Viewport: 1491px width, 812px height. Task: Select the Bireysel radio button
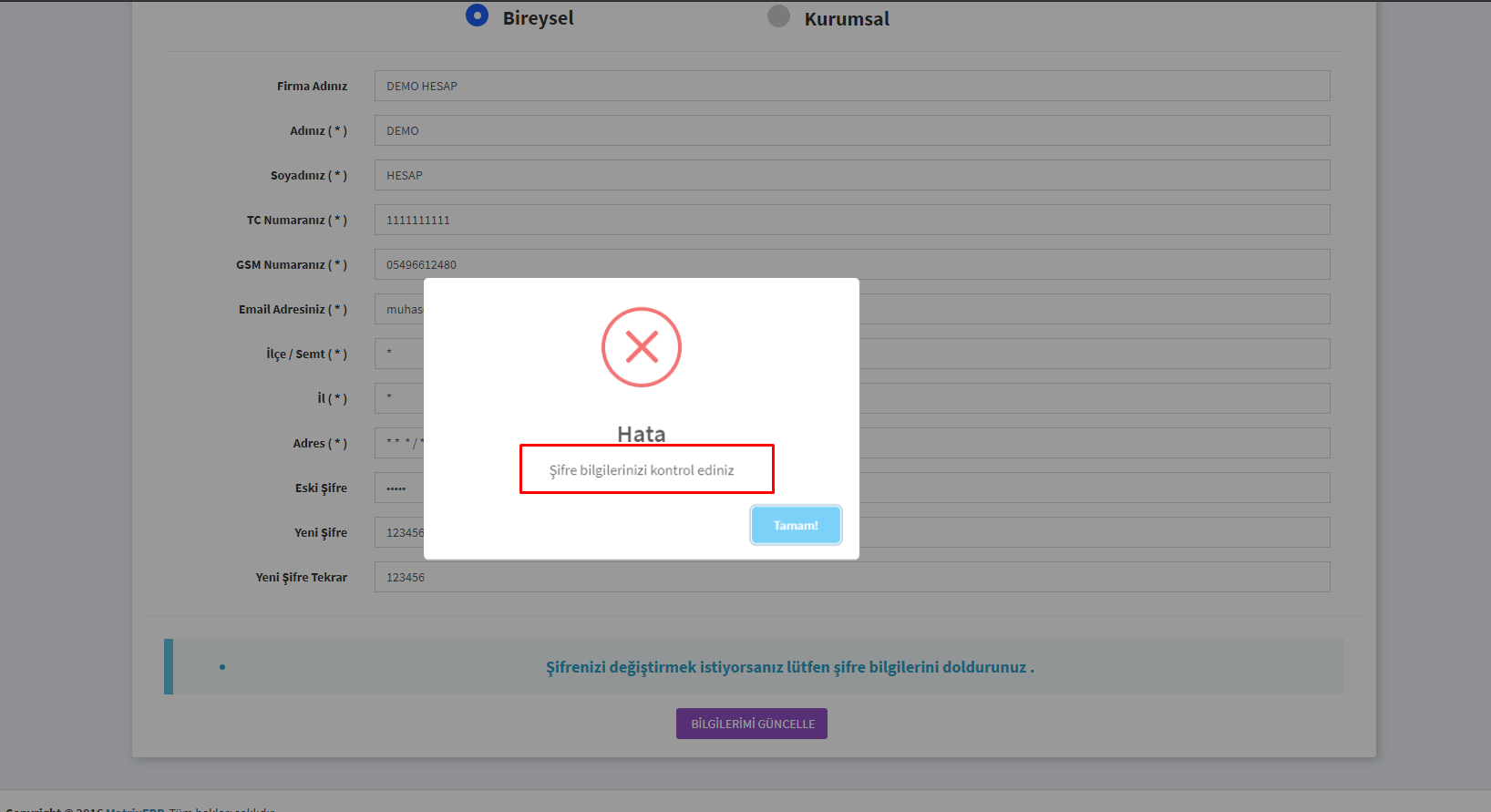pos(477,15)
